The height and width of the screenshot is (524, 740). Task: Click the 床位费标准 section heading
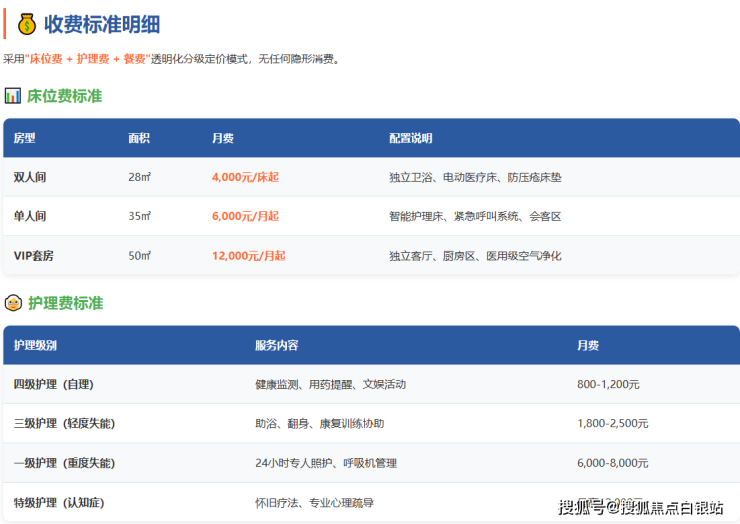(64, 96)
